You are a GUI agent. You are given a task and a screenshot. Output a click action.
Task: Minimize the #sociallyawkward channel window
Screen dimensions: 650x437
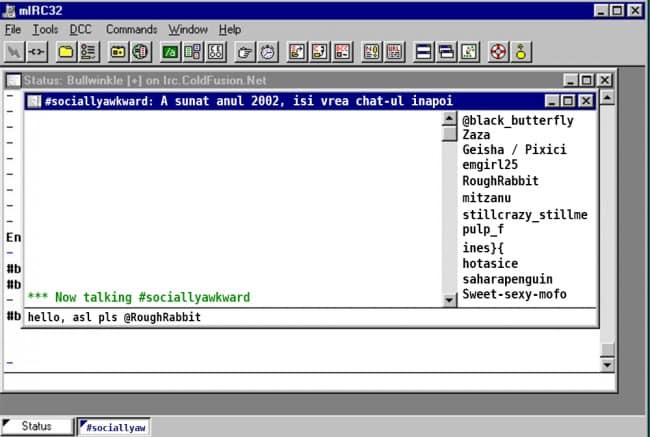(x=551, y=101)
